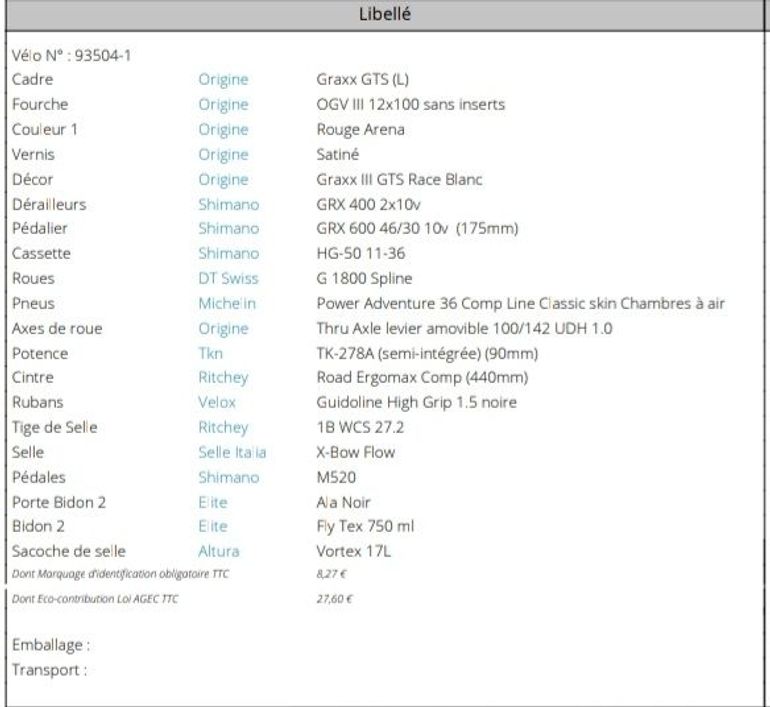Select the Porte Bidon 2 label
The height and width of the screenshot is (707, 770).
coord(59,502)
